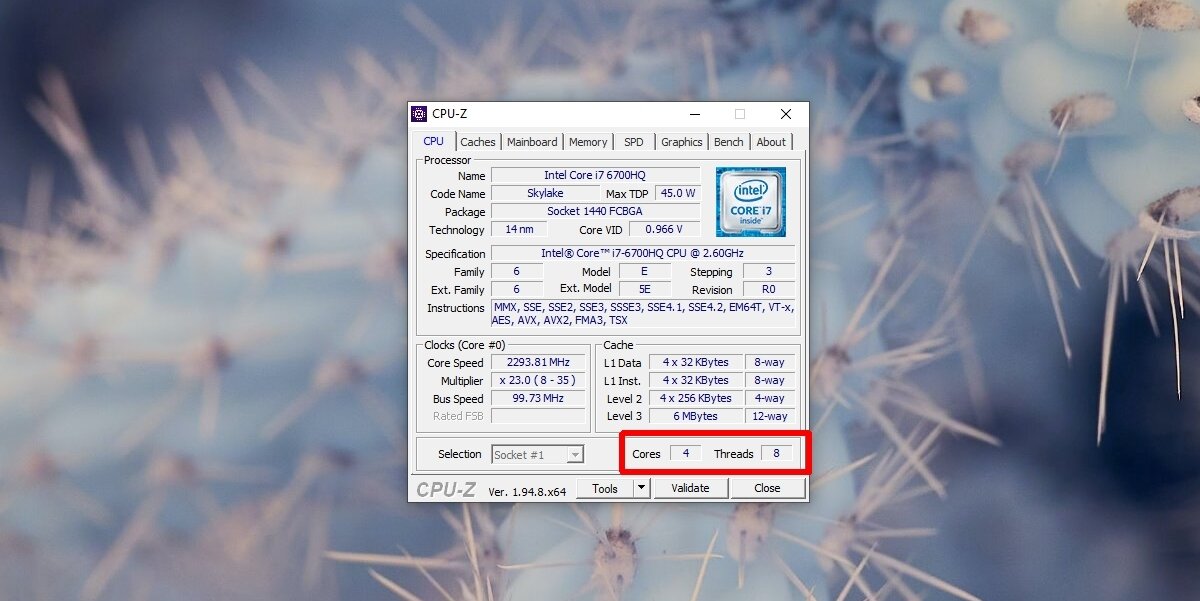
Task: Select the currently active CPU tab
Action: pyautogui.click(x=432, y=141)
